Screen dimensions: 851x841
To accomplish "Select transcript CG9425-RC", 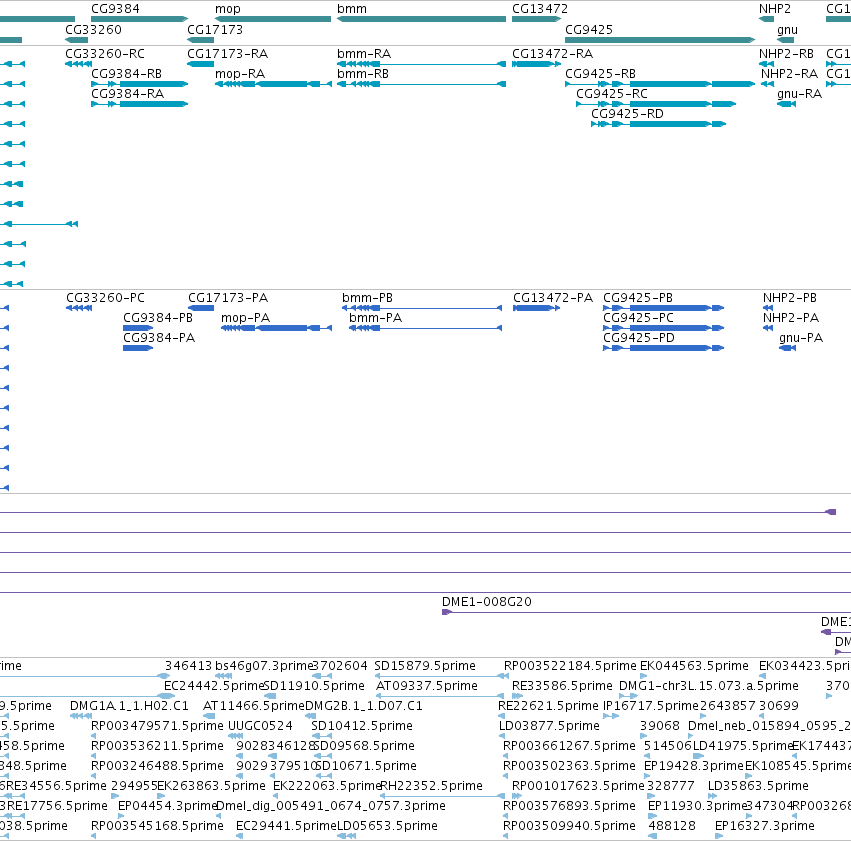I will 656,104.
